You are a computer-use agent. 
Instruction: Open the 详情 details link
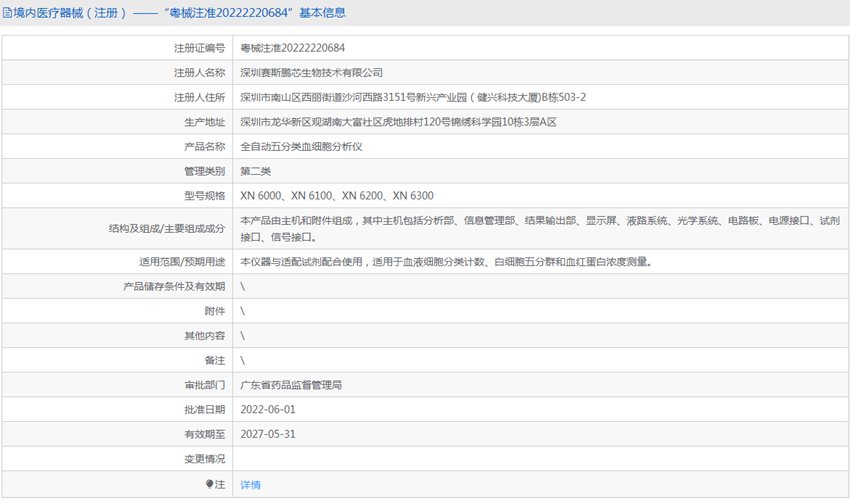coord(250,485)
